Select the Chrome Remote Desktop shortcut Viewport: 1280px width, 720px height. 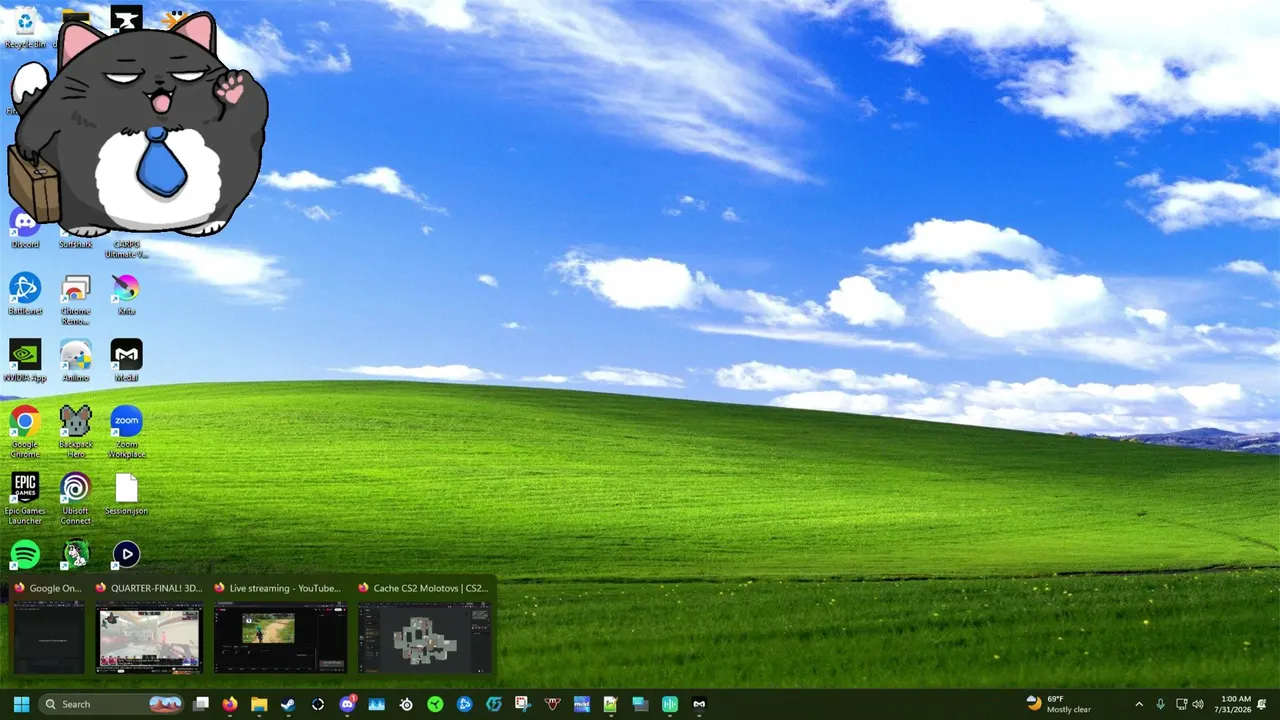tap(76, 299)
